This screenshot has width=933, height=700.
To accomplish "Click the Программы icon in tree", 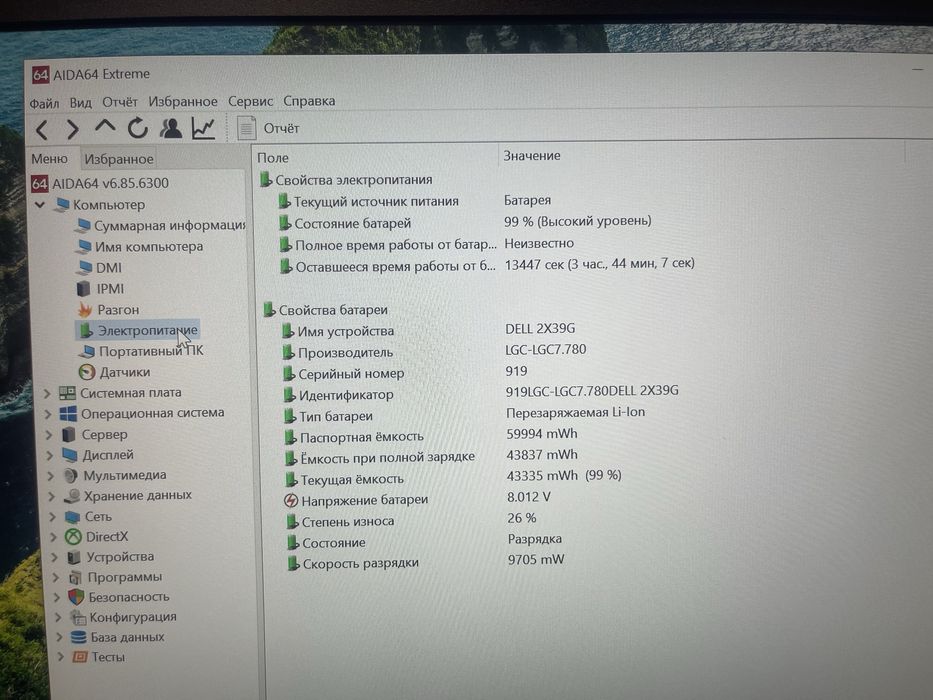I will pyautogui.click(x=75, y=577).
